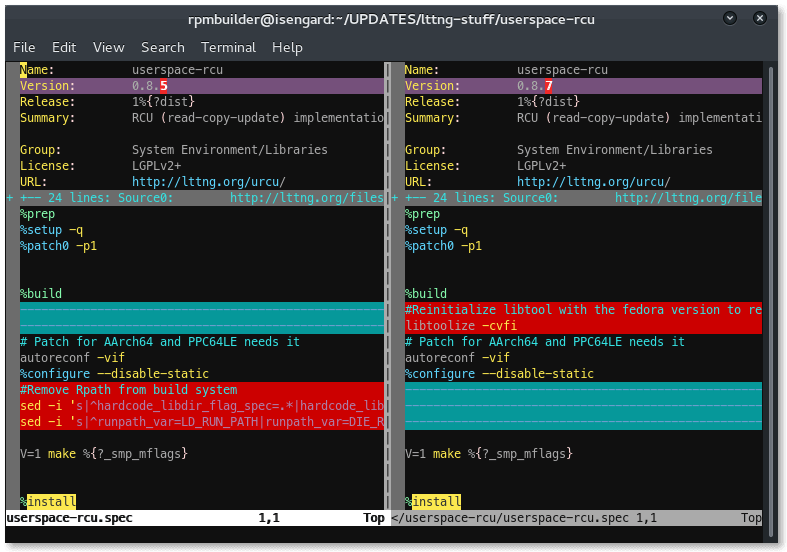Image resolution: width=787 pixels, height=552 pixels.
Task: Open the Help menu
Action: point(287,47)
